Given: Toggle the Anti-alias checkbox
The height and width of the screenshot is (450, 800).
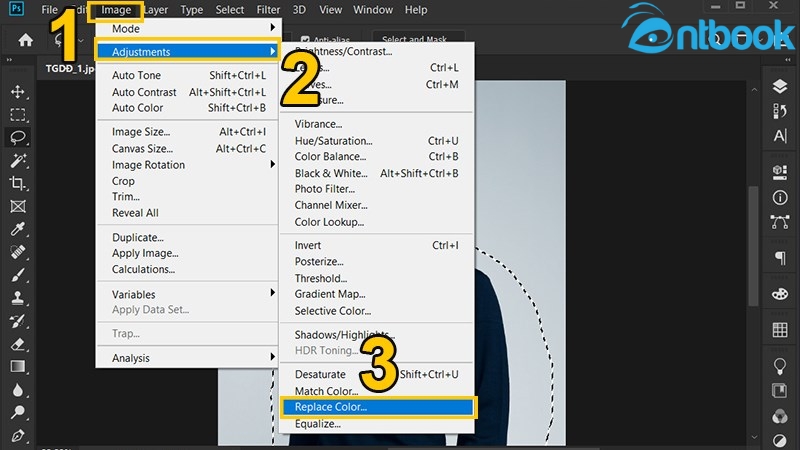Looking at the screenshot, I should [305, 40].
